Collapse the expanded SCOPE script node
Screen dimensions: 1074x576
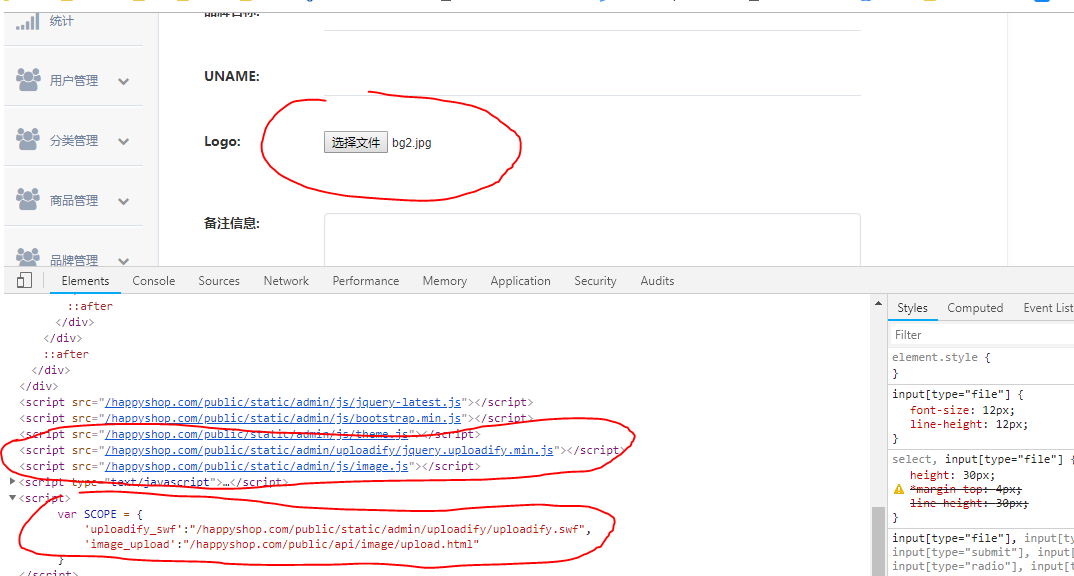pyautogui.click(x=12, y=498)
